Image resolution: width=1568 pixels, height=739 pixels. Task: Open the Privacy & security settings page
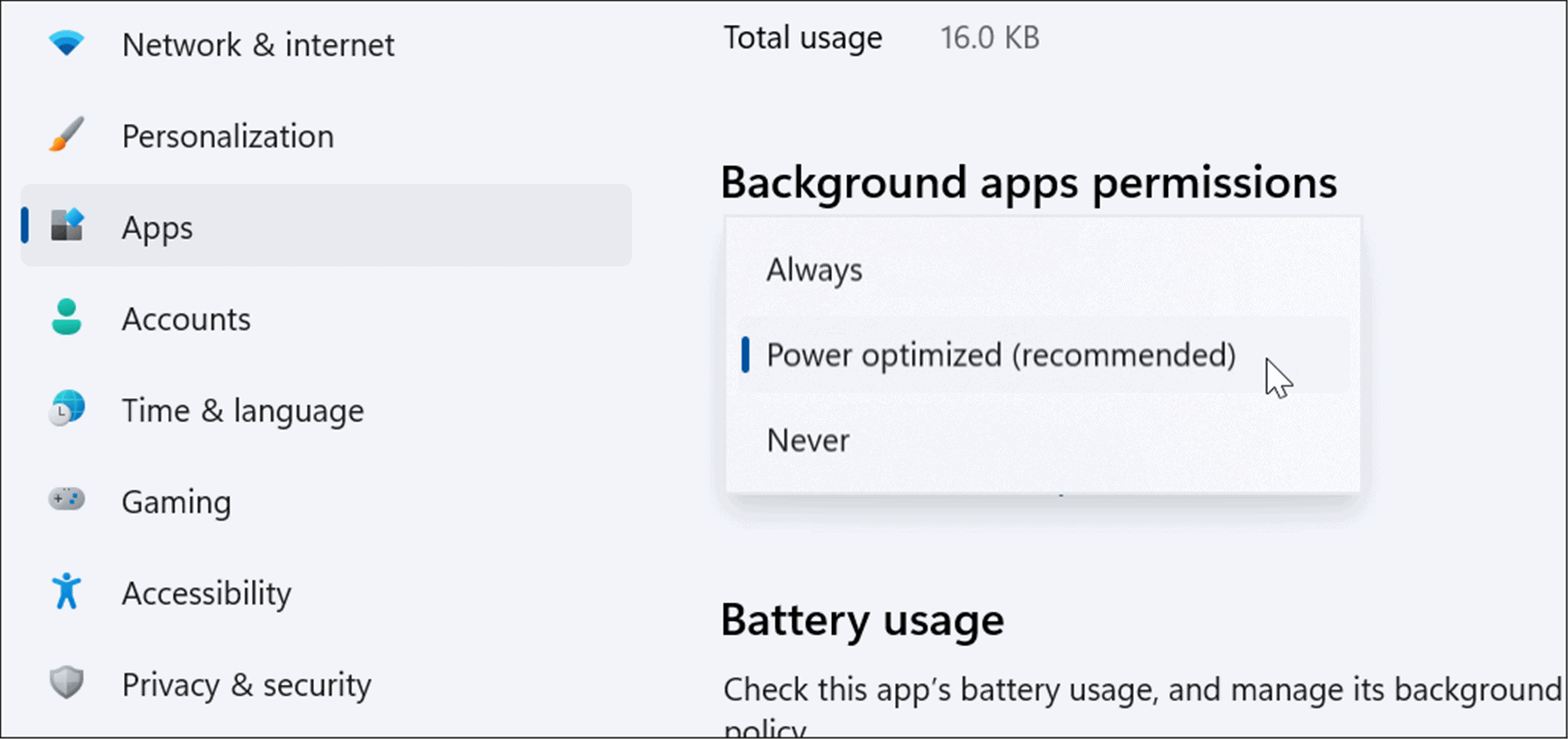coord(246,683)
